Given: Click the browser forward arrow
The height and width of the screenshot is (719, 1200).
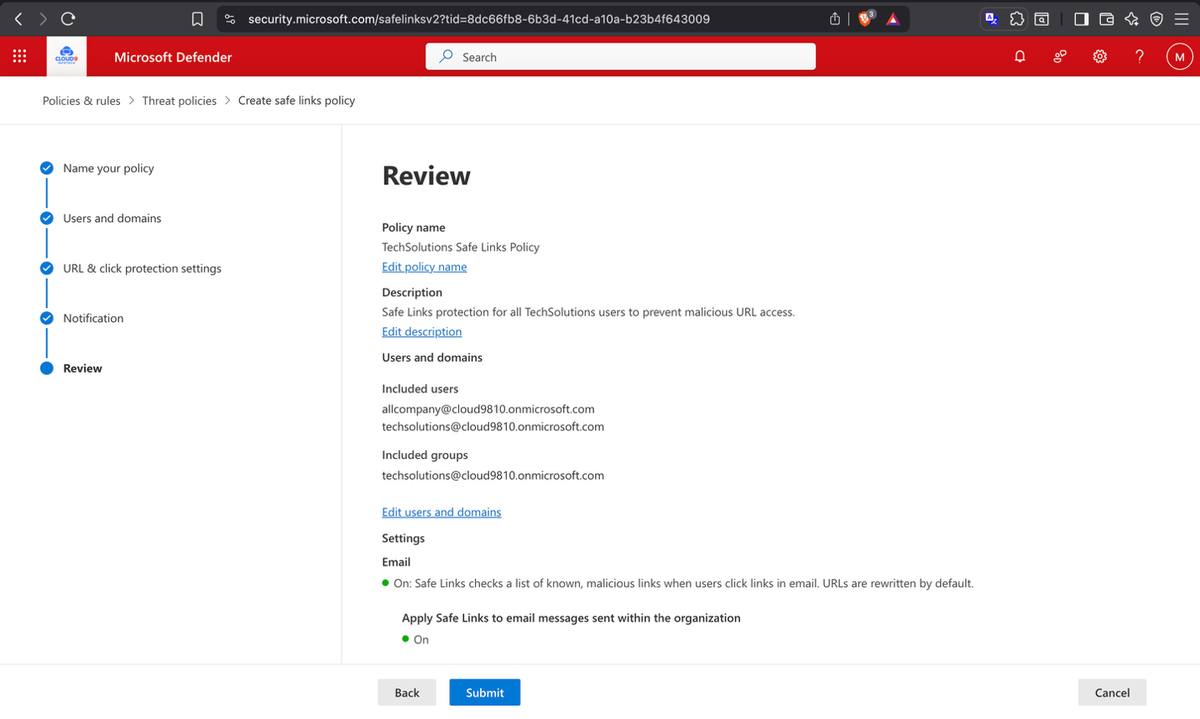Looking at the screenshot, I should [42, 18].
